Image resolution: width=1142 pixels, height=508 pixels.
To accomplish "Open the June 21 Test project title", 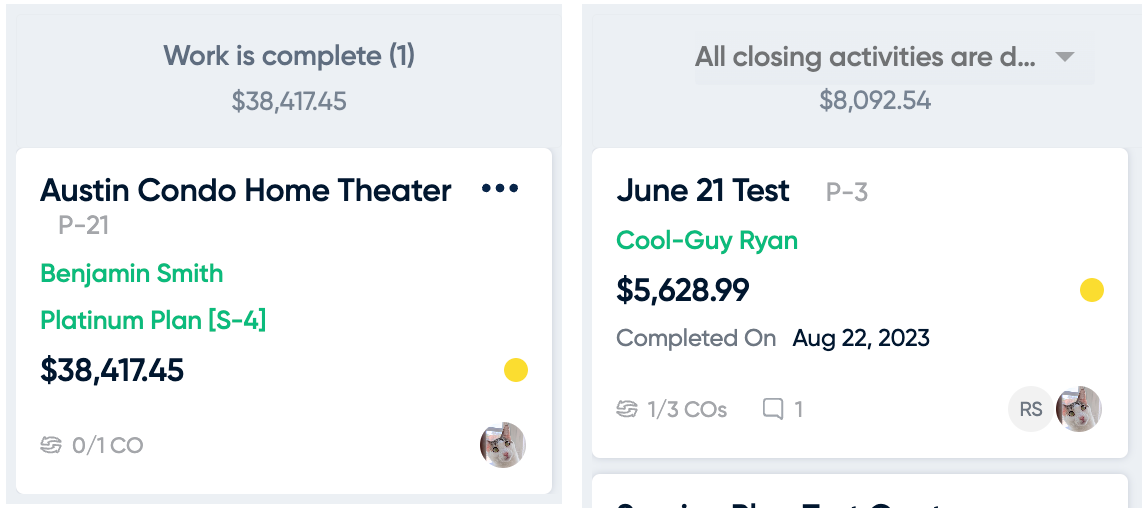I will [703, 191].
